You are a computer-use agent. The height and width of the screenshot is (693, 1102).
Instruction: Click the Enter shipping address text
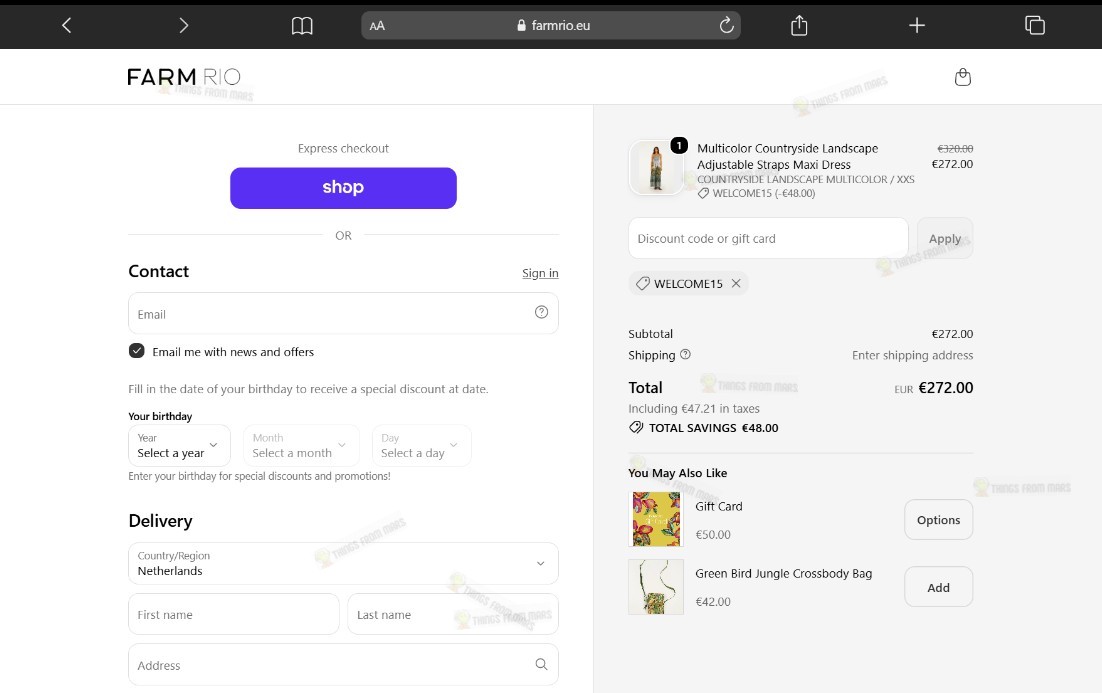tap(912, 356)
